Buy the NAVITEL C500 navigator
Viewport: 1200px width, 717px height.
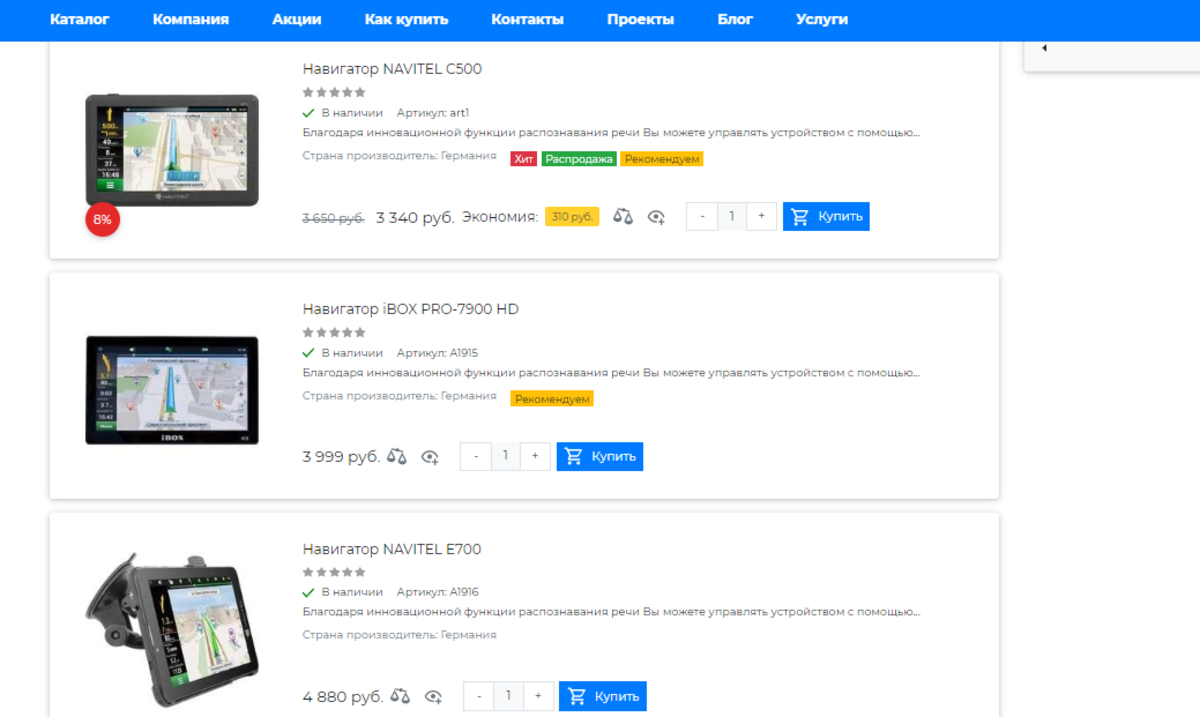(826, 216)
